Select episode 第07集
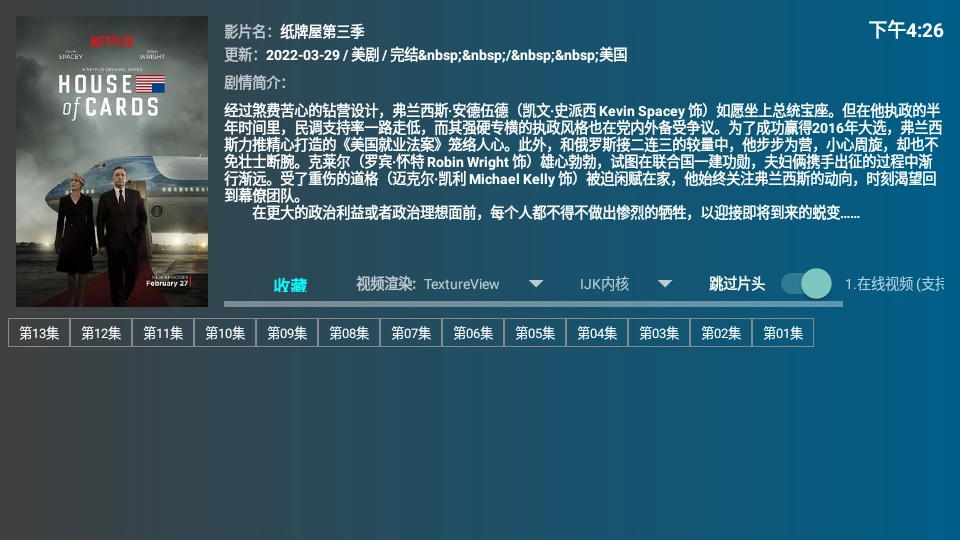This screenshot has height=540, width=960. (411, 334)
